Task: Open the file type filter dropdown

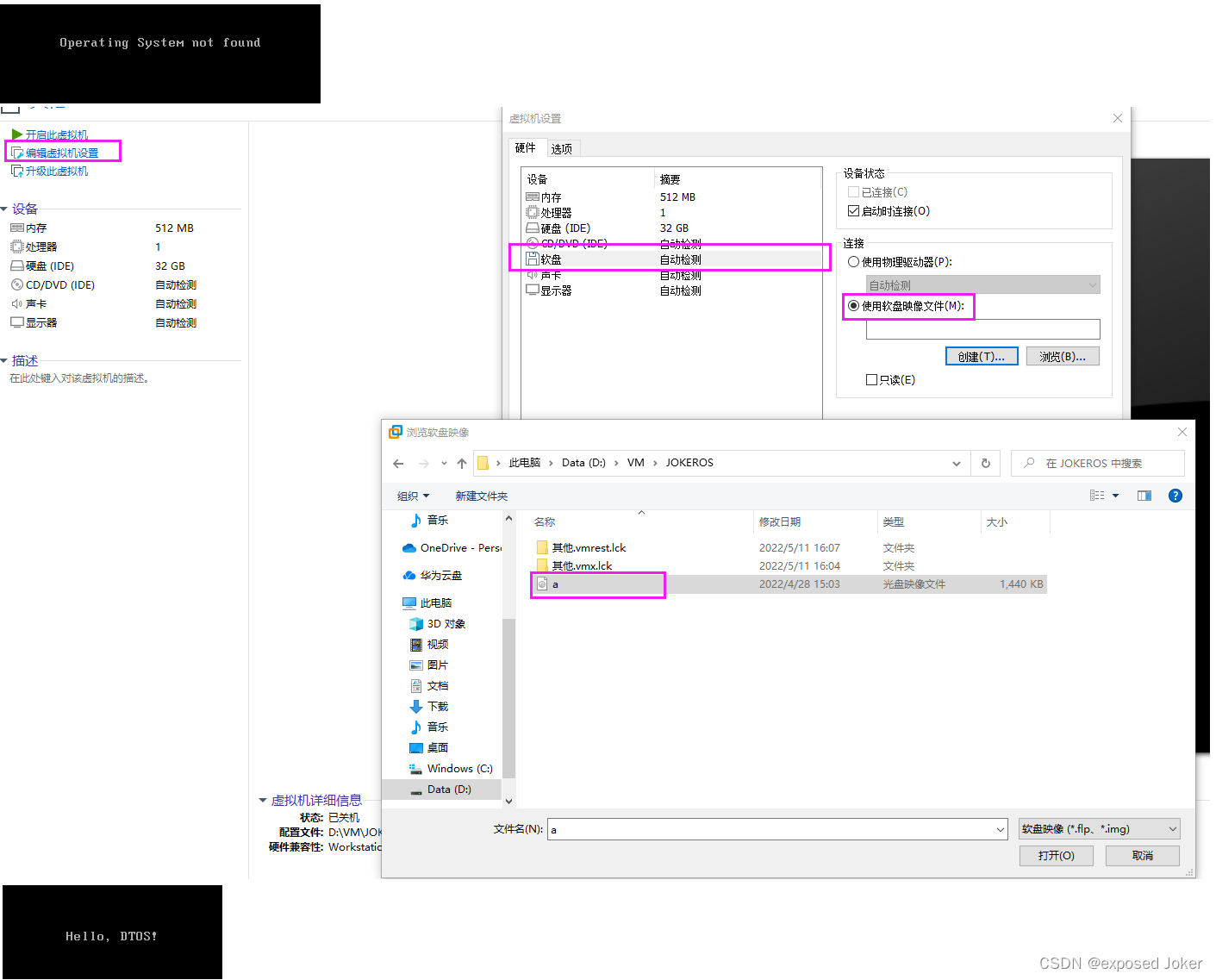Action: point(1099,829)
